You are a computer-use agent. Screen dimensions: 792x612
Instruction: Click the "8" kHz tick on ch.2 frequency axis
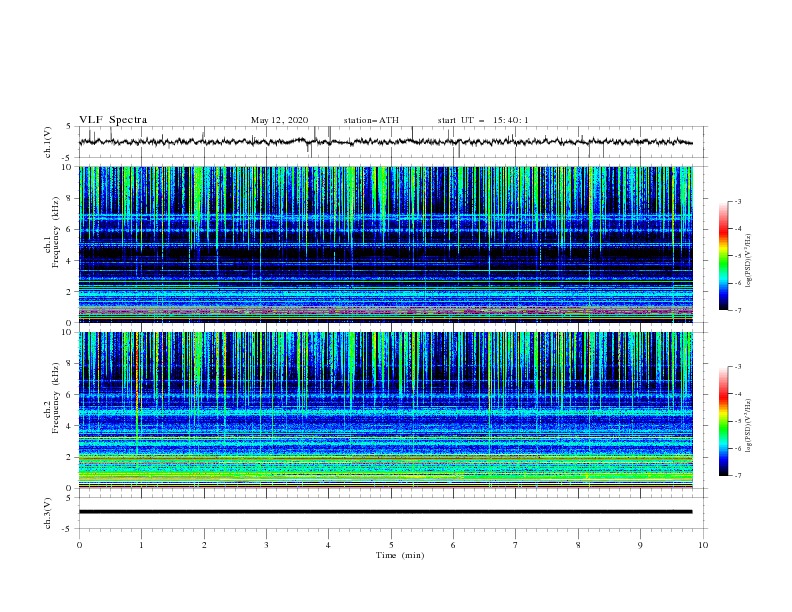(71, 364)
